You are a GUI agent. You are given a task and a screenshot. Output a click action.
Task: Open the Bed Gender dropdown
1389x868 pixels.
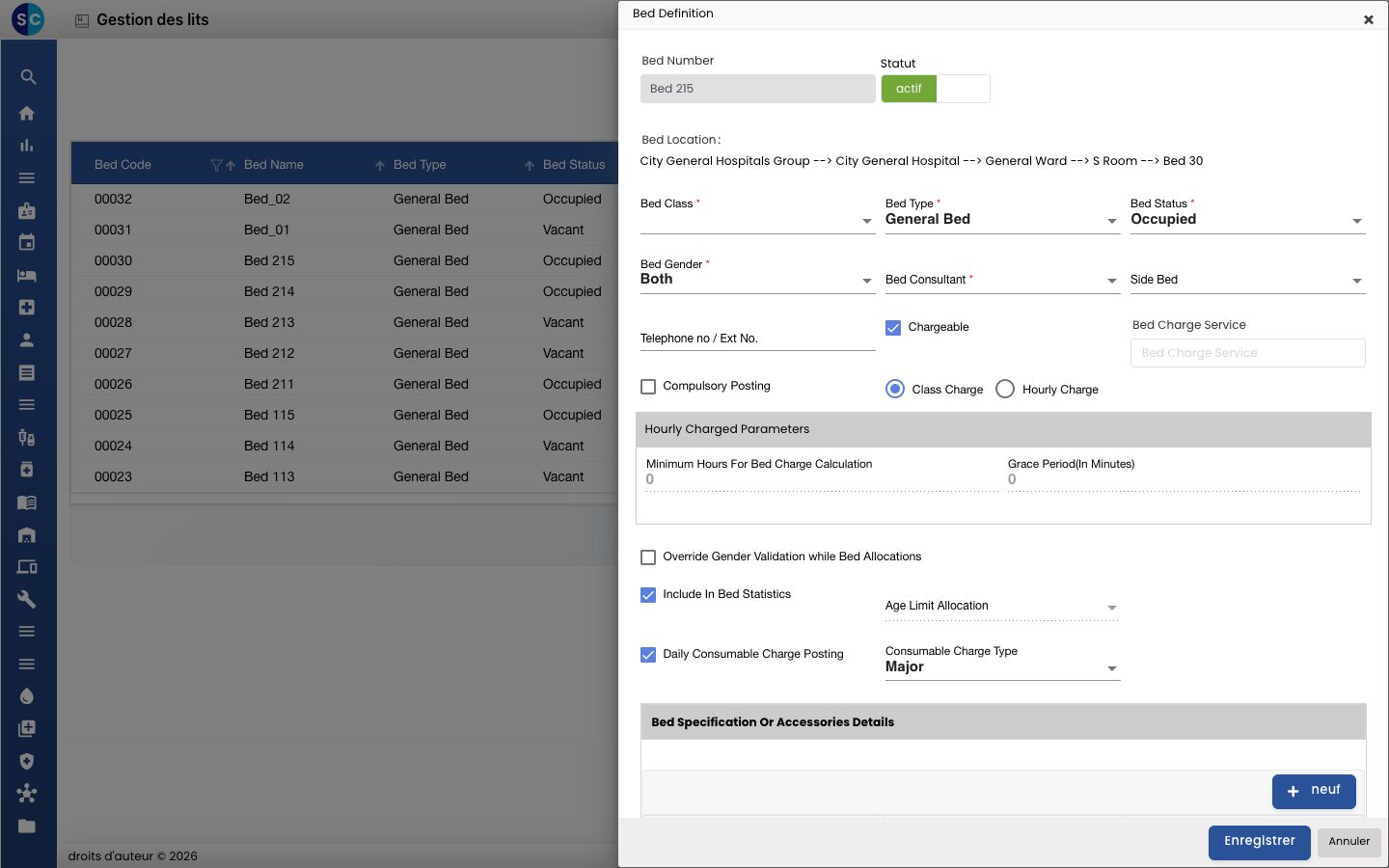[758, 280]
